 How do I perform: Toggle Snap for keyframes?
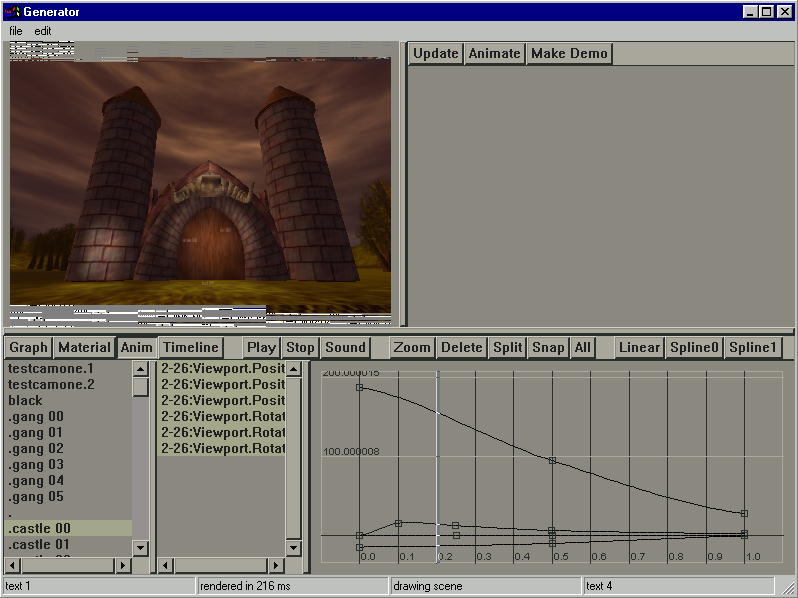click(x=548, y=348)
